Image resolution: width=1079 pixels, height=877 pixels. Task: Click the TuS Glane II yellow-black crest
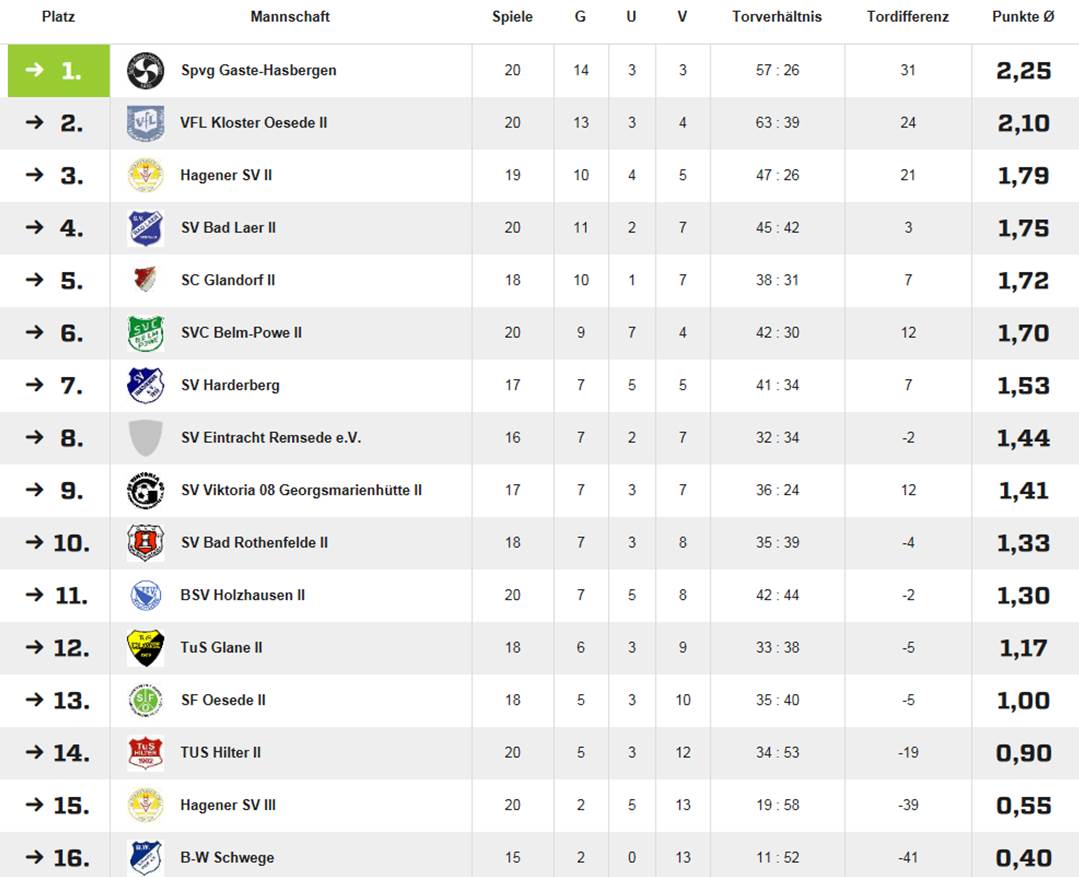point(146,648)
